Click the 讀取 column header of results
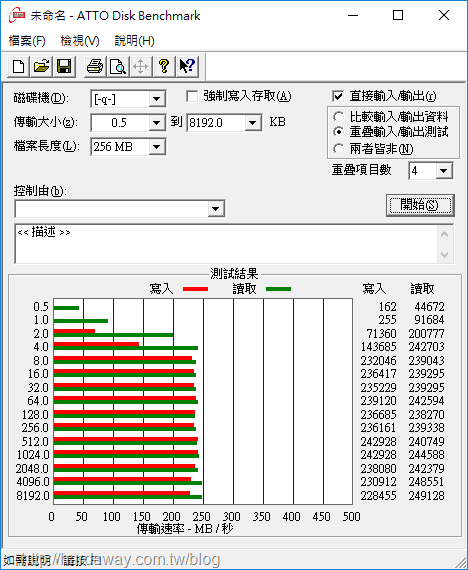Viewport: 468px width, 570px height. [422, 289]
